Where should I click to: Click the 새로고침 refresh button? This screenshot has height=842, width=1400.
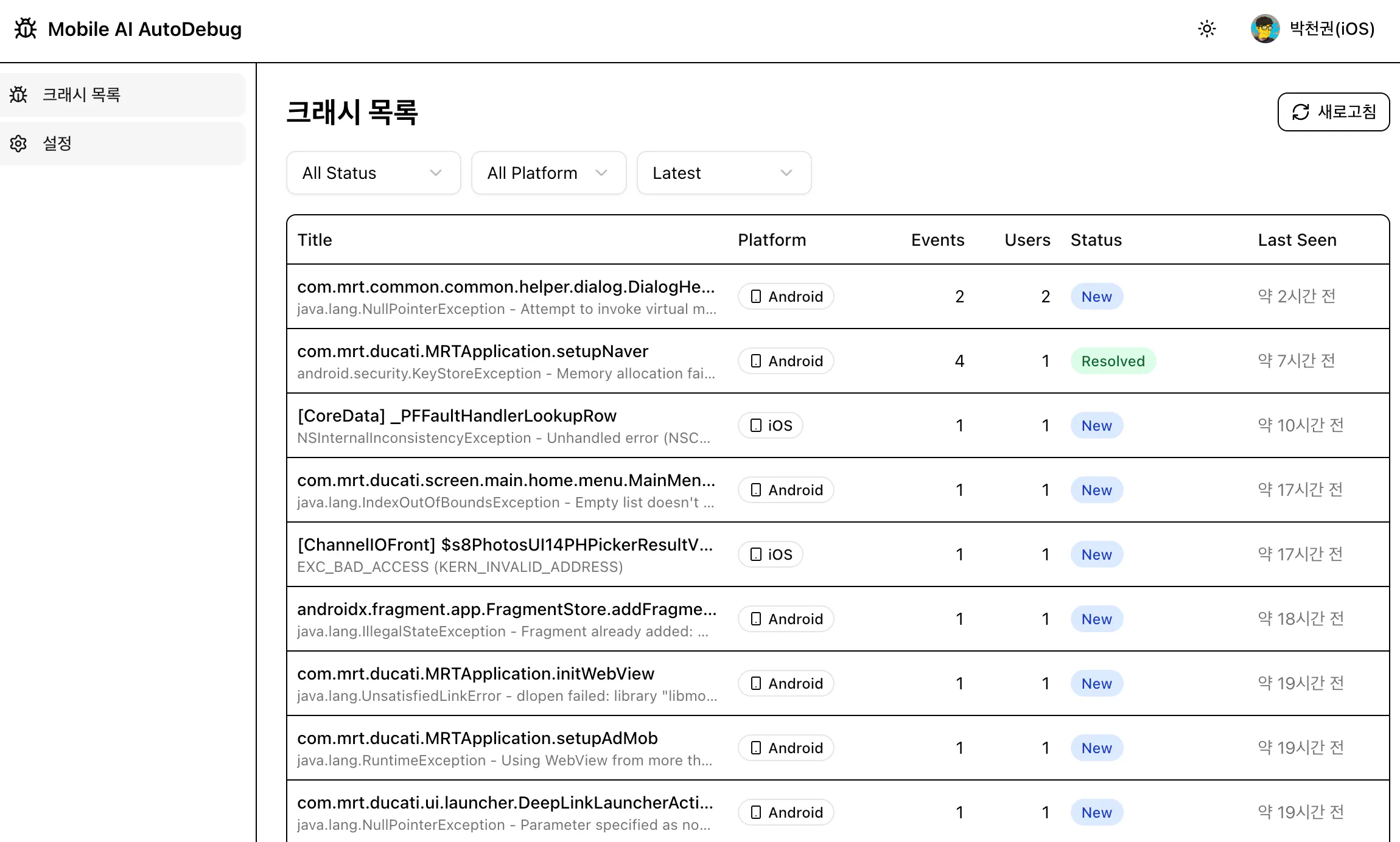pos(1333,112)
